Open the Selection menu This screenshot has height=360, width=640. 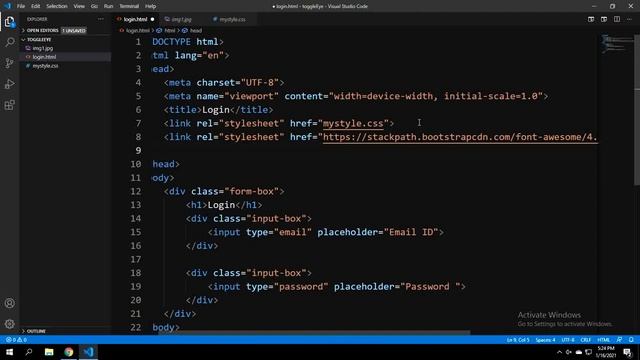point(57,6)
